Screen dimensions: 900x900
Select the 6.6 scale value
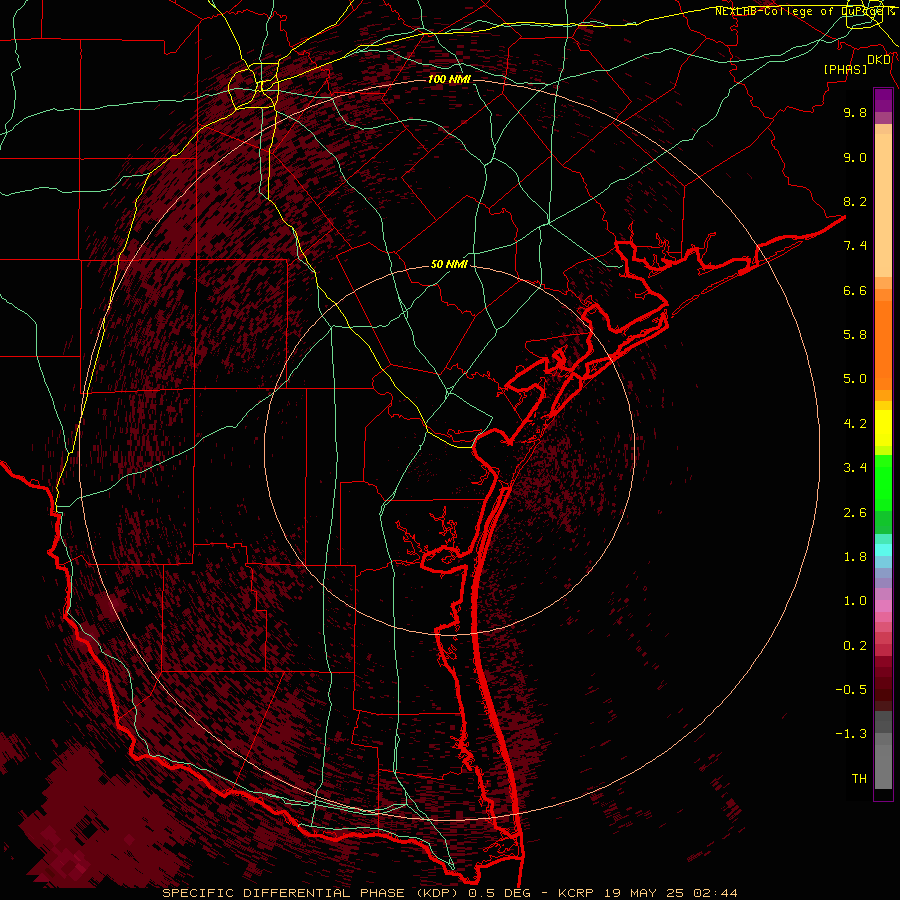tap(855, 290)
